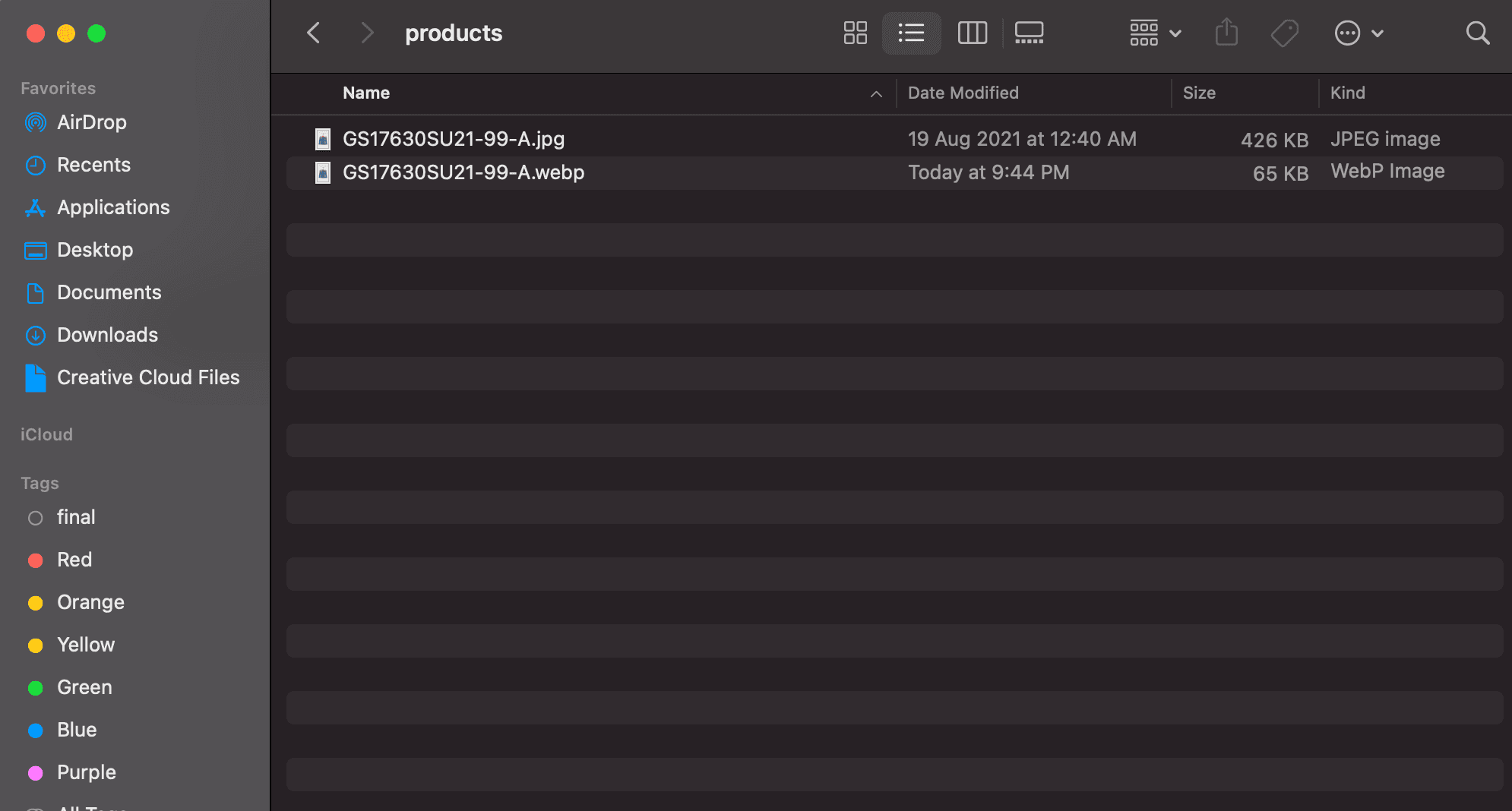The height and width of the screenshot is (811, 1512).
Task: Click the Size column header
Action: 1199,93
